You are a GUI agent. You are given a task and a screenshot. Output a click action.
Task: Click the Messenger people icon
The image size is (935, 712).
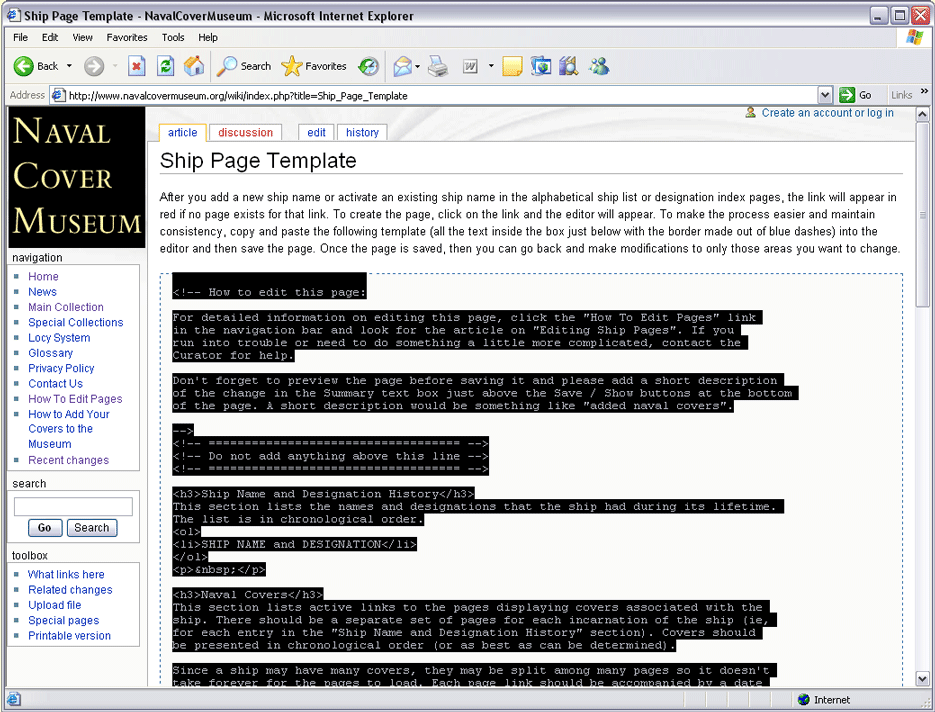click(x=599, y=66)
